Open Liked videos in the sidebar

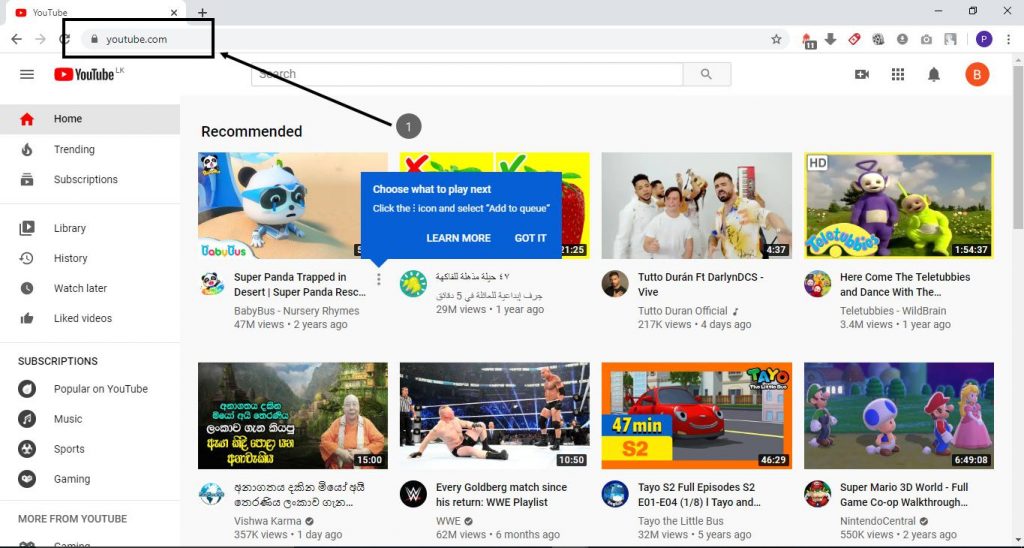pyautogui.click(x=89, y=319)
